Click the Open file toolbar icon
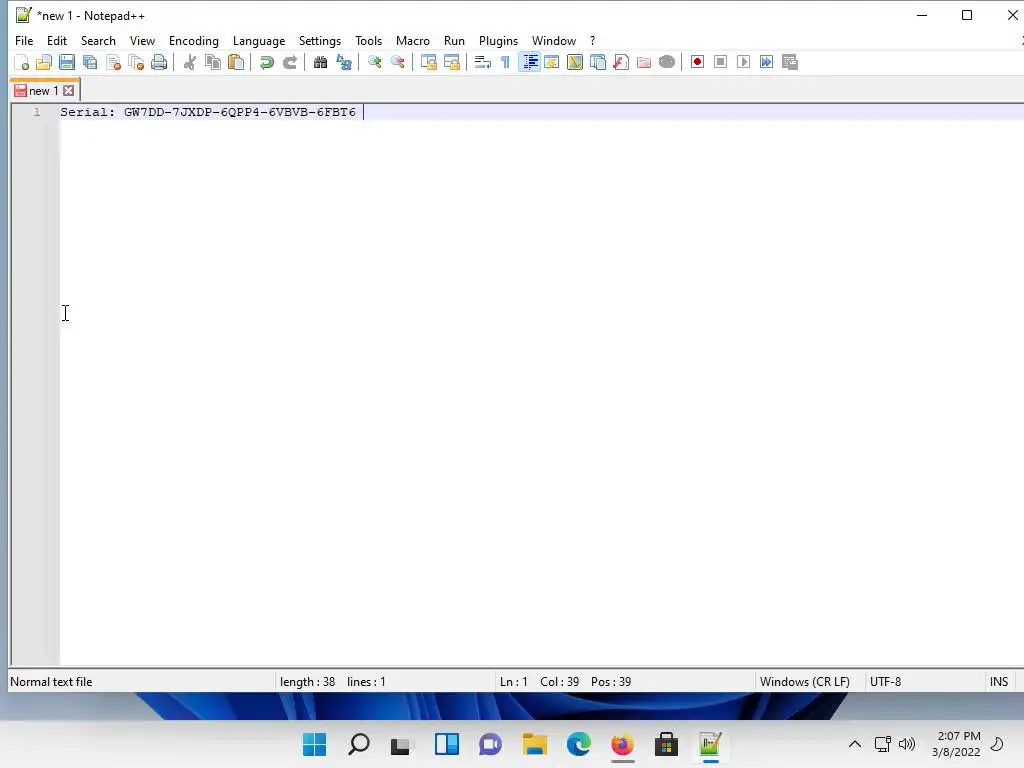1024x768 pixels. pos(44,62)
